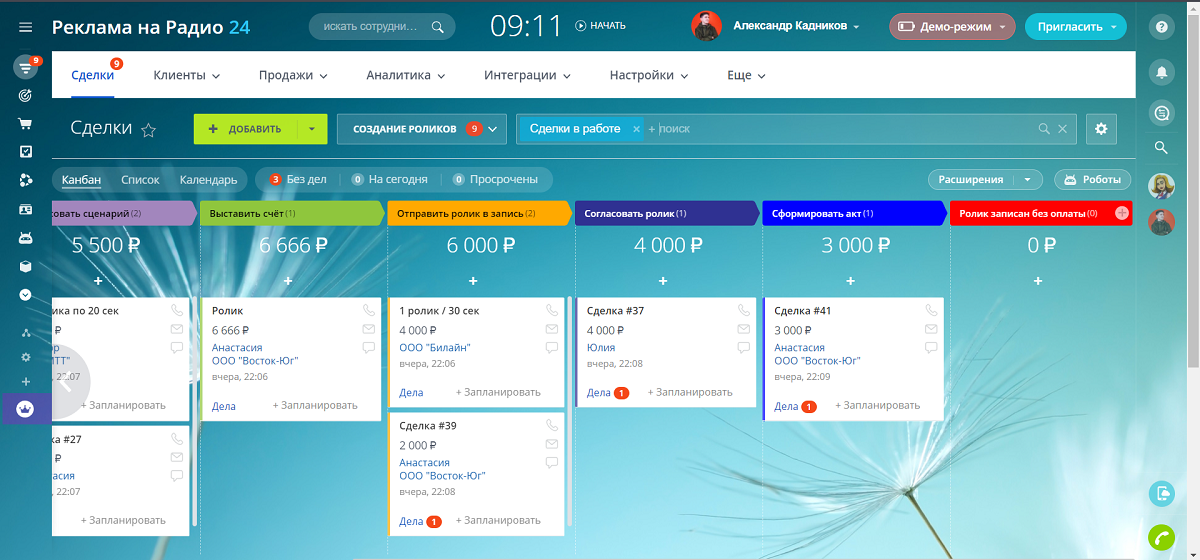Image resolution: width=1200 pixels, height=560 pixels.
Task: Start the workday with НАЧАТЬ
Action: pos(600,26)
